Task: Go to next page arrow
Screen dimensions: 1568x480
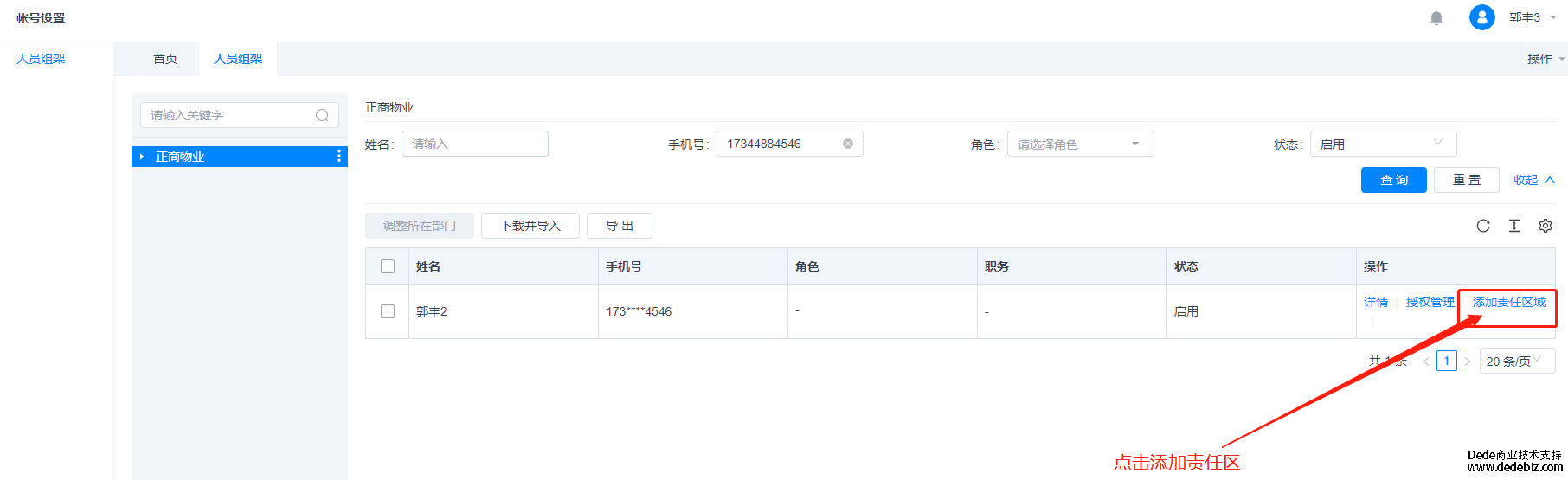Action: point(1468,362)
